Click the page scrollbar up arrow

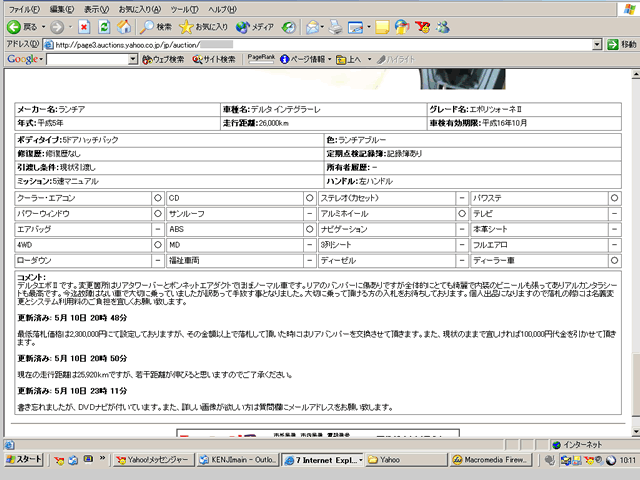click(636, 74)
